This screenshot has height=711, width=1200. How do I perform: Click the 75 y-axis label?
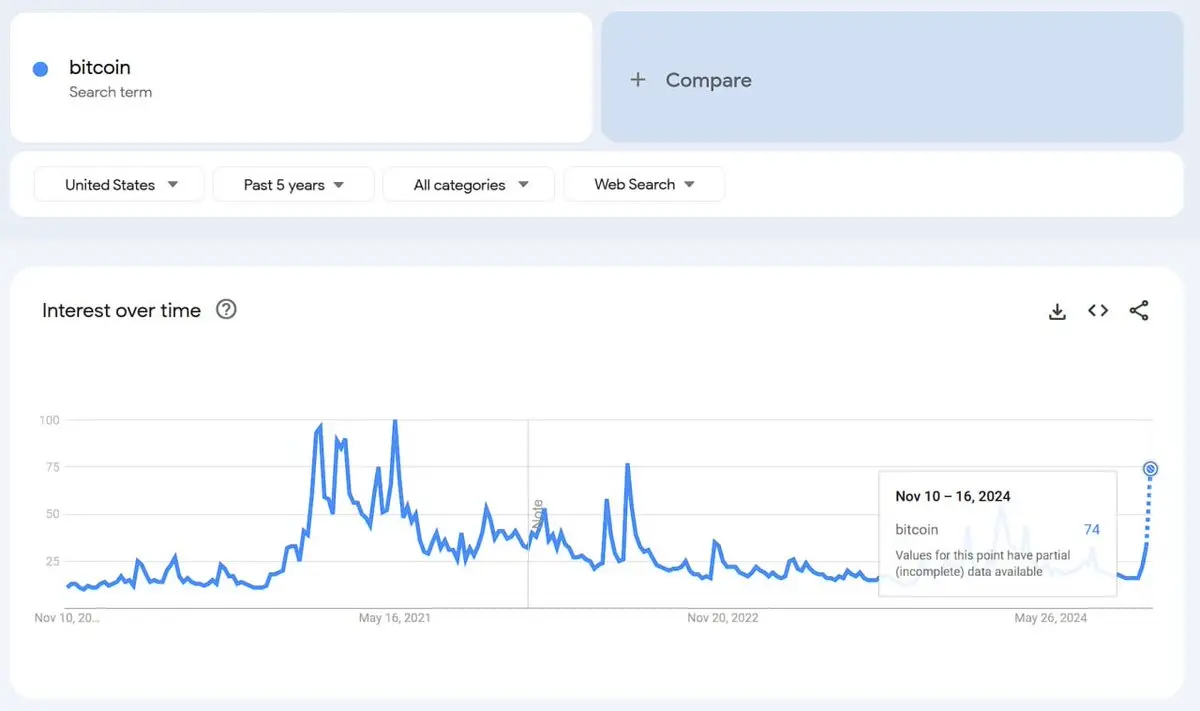[x=53, y=467]
